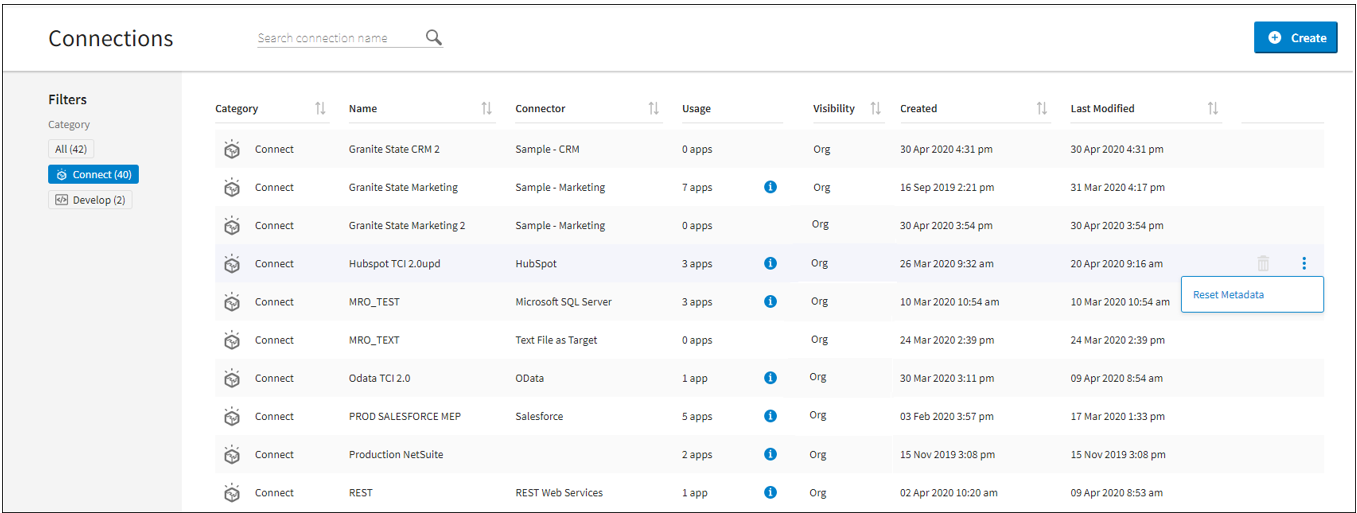This screenshot has width=1357, height=513.
Task: Sort the list by Created date
Action: [x=1041, y=108]
